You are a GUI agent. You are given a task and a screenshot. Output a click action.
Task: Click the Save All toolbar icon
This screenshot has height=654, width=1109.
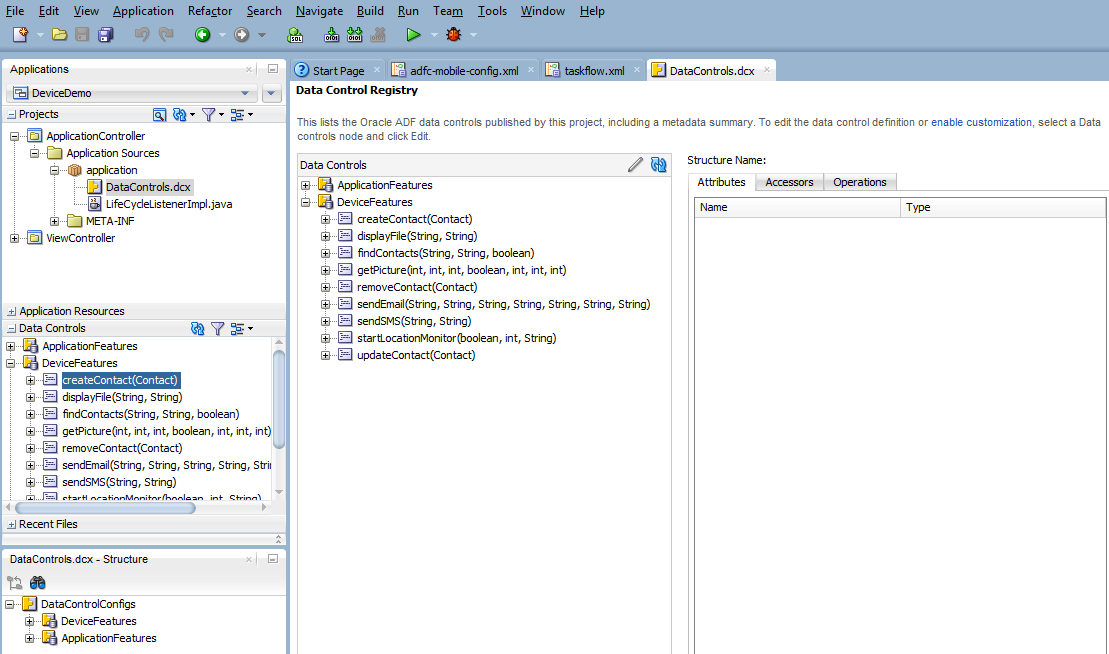[x=106, y=35]
